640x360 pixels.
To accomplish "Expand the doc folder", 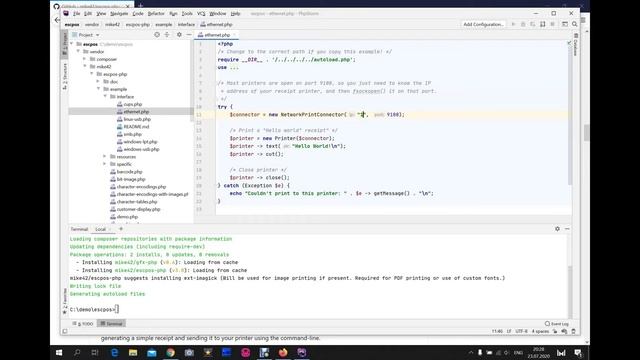I will [x=98, y=82].
